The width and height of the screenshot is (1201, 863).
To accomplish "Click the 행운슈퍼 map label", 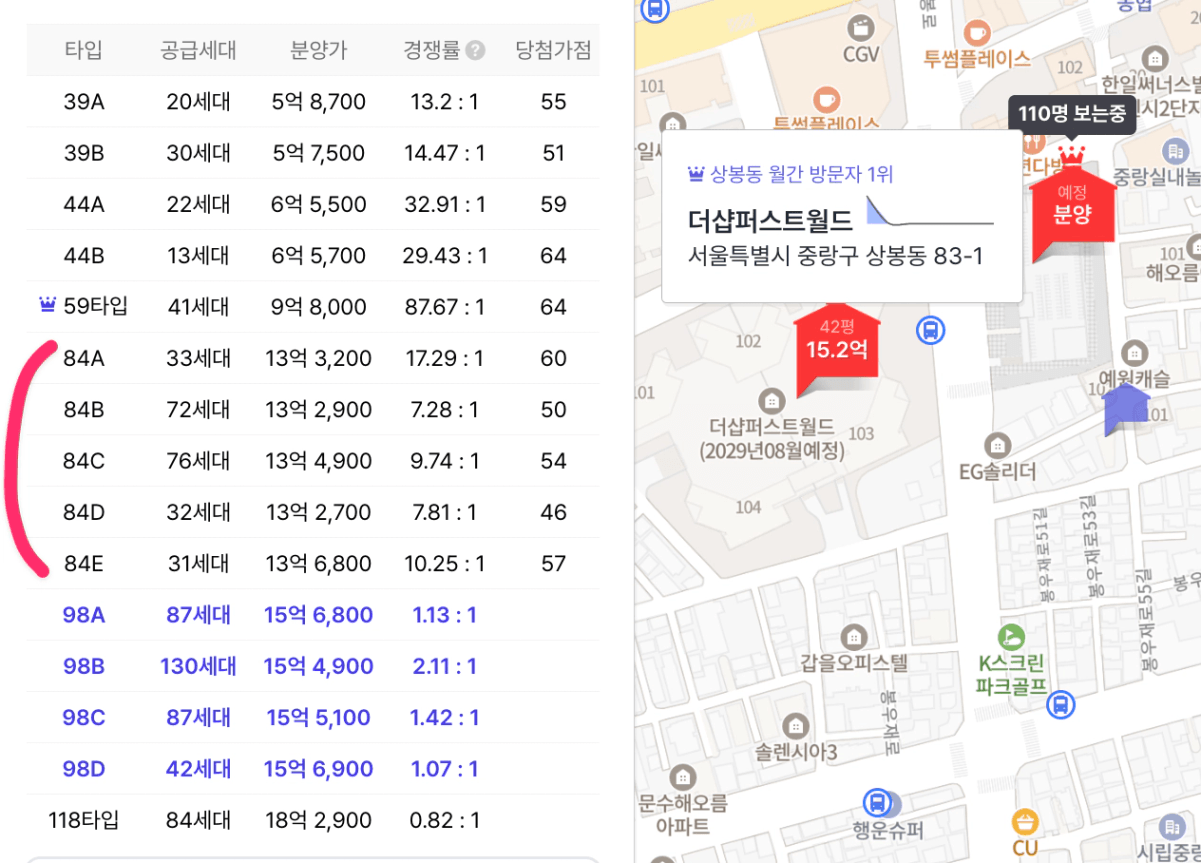I will pos(888,831).
